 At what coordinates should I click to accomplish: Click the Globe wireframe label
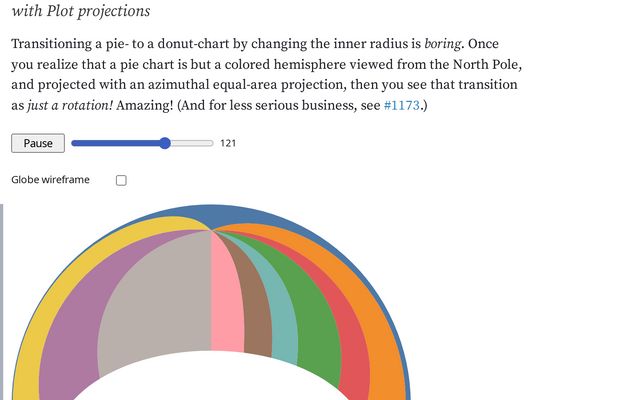point(50,180)
